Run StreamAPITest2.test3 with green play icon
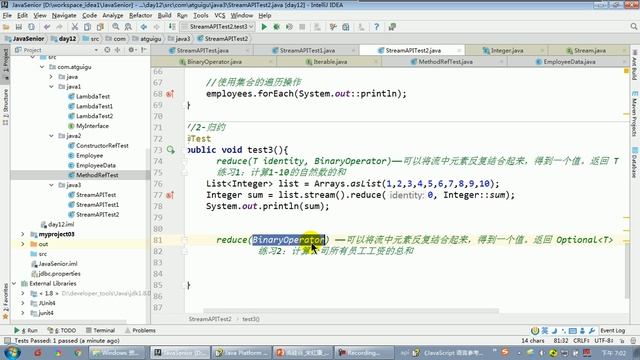 click(x=264, y=27)
